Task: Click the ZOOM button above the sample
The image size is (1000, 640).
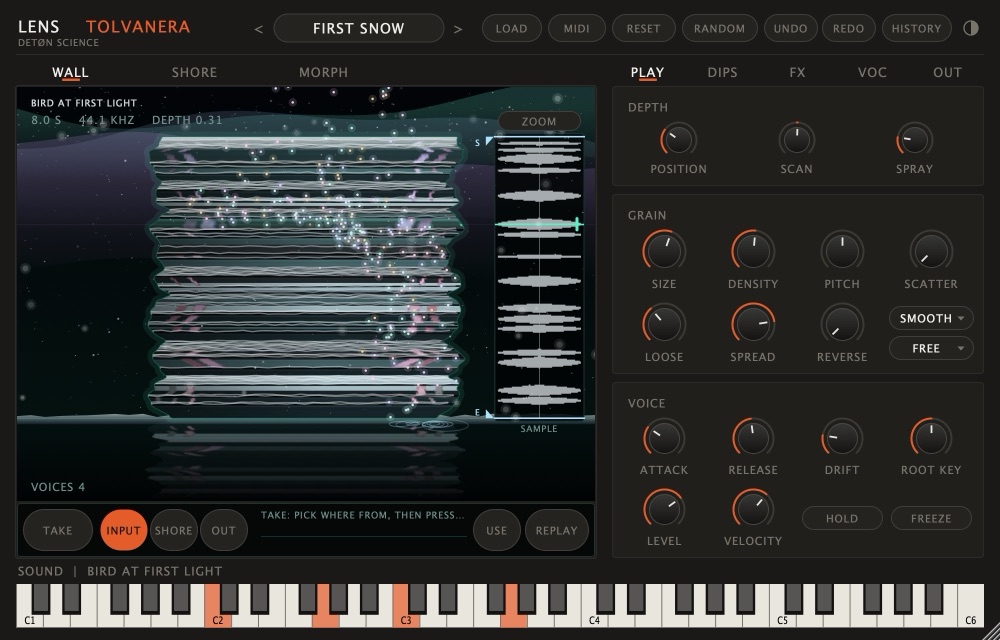Action: (x=539, y=121)
